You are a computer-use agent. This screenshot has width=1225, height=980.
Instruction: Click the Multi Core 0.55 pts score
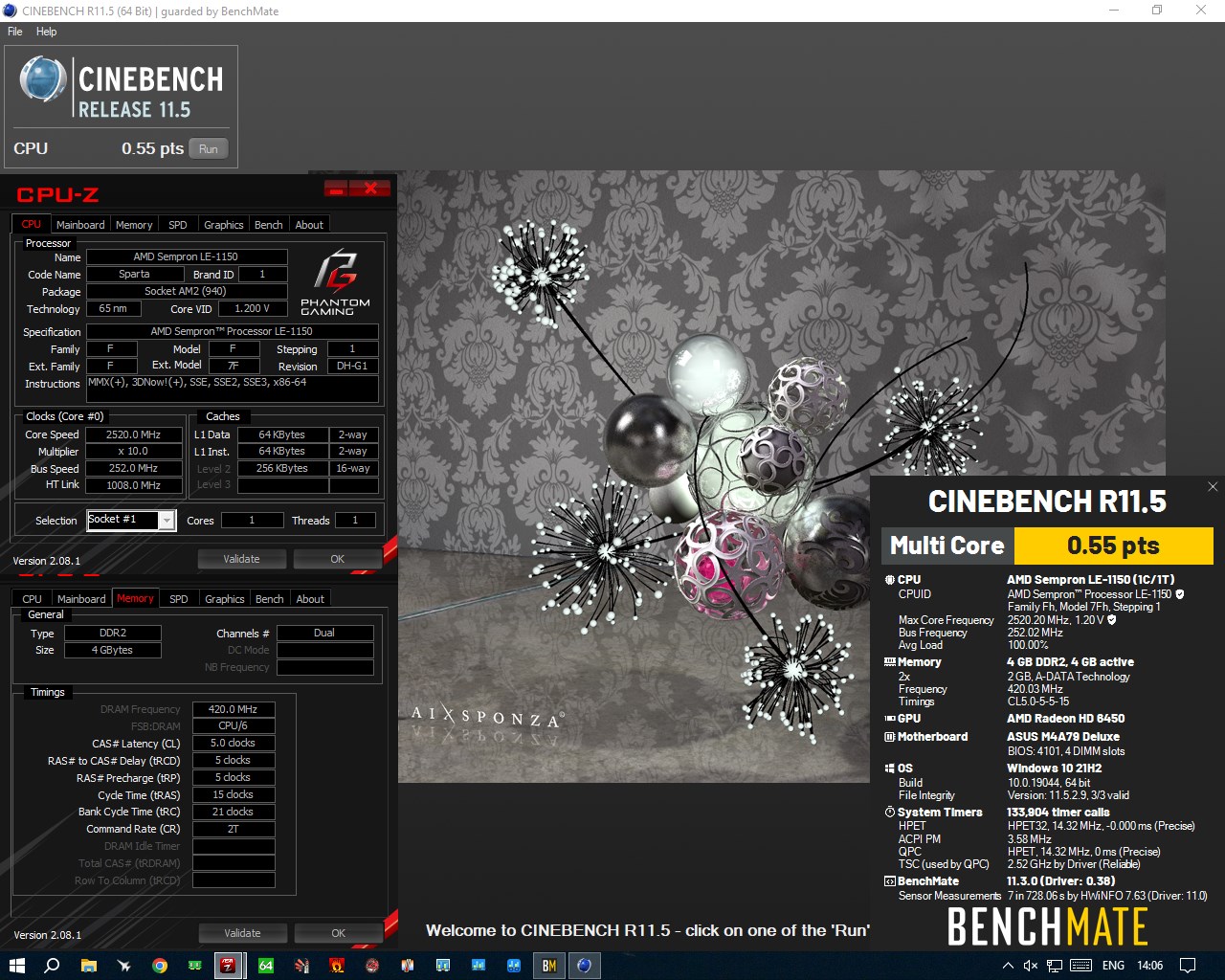tap(1113, 546)
